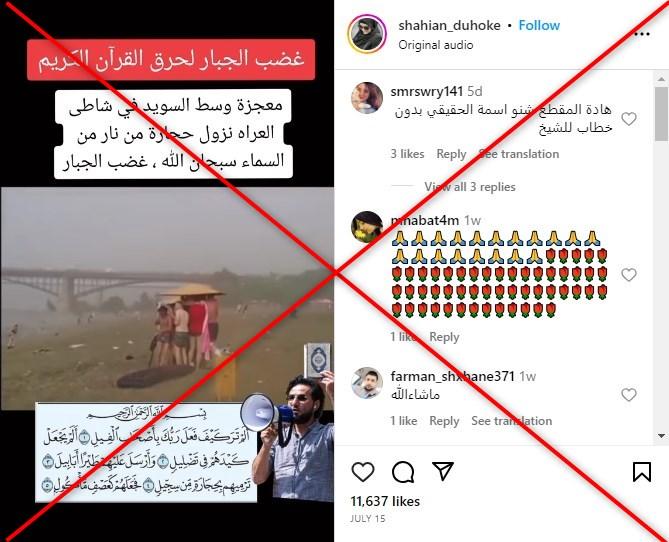The width and height of the screenshot is (669, 542).
Task: Open three-dot more options menu
Action: pos(642,34)
